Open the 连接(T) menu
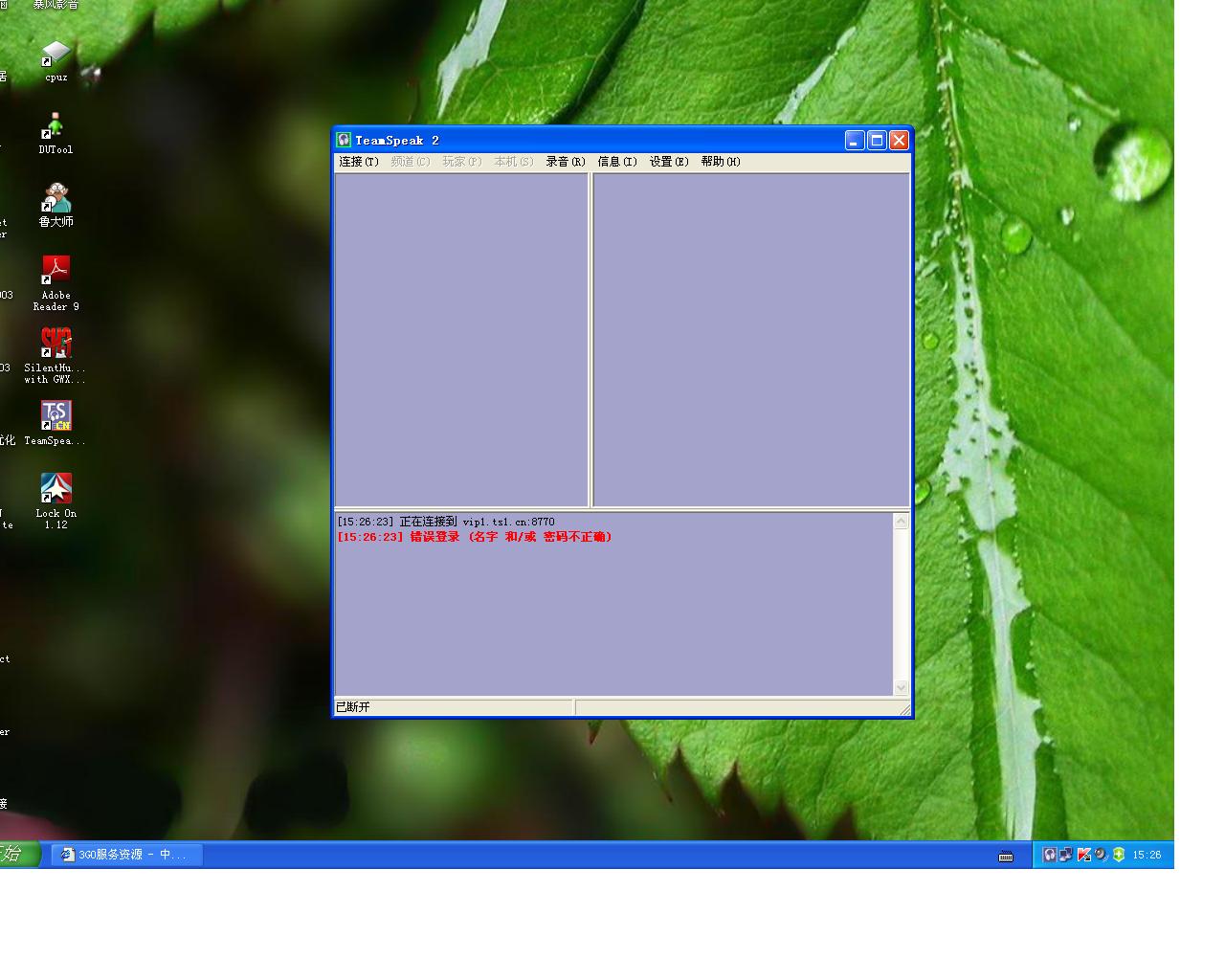The image size is (1225, 980). (x=359, y=162)
